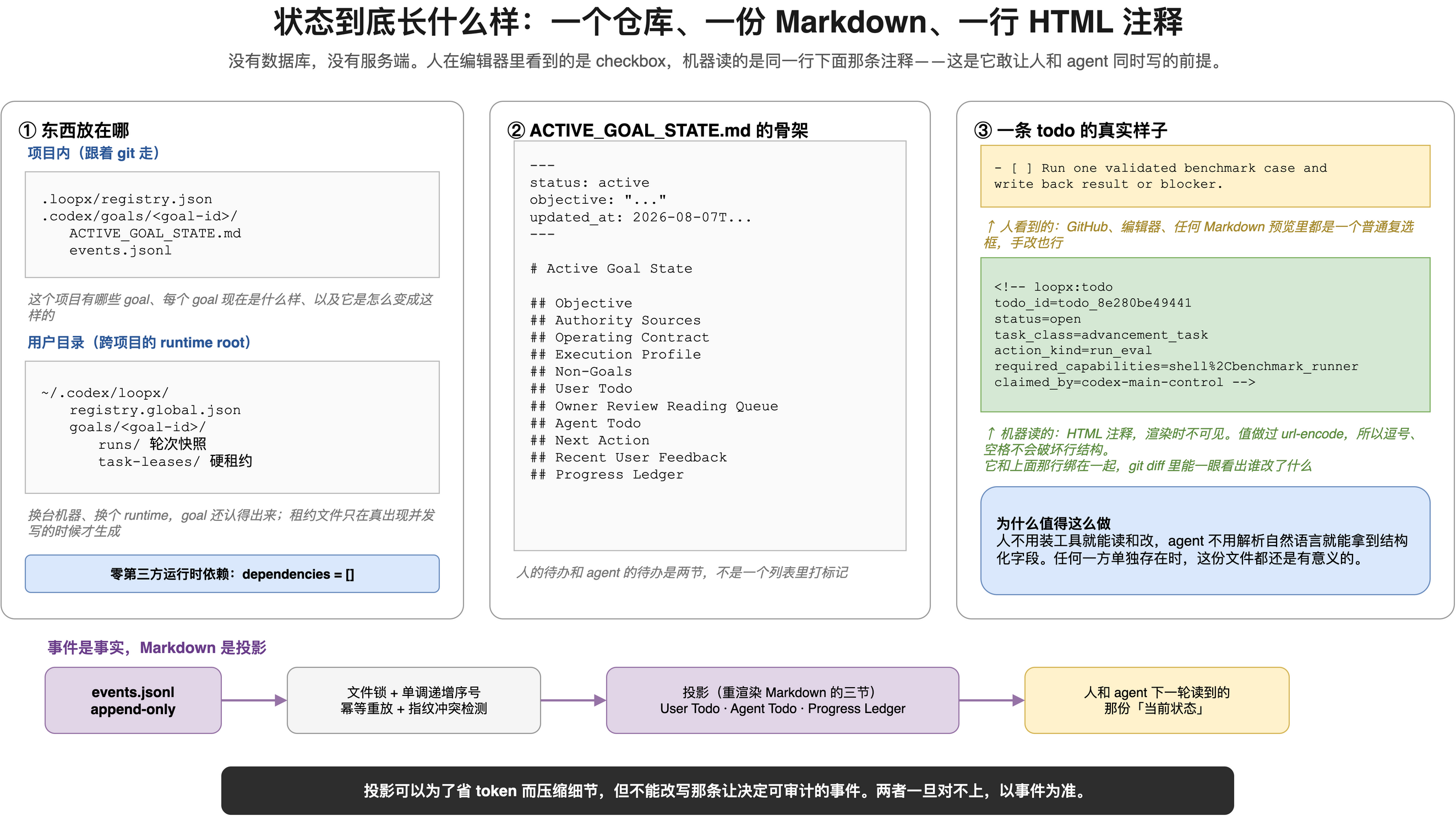This screenshot has height=816, width=1456.
Task: Click the dark '投影可以为了省 token' footer banner
Action: pyautogui.click(x=727, y=791)
